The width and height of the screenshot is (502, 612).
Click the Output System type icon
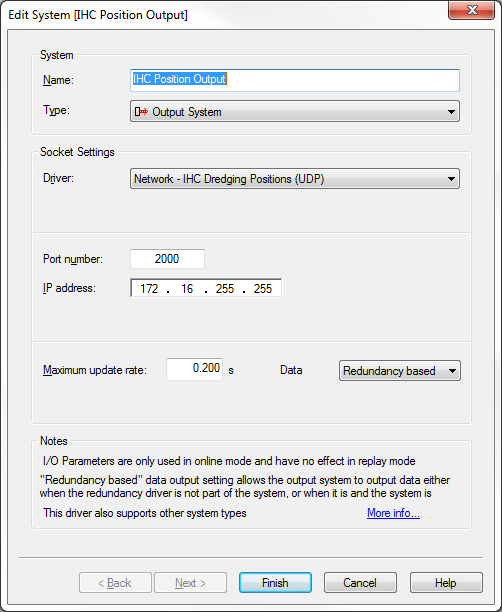click(141, 112)
